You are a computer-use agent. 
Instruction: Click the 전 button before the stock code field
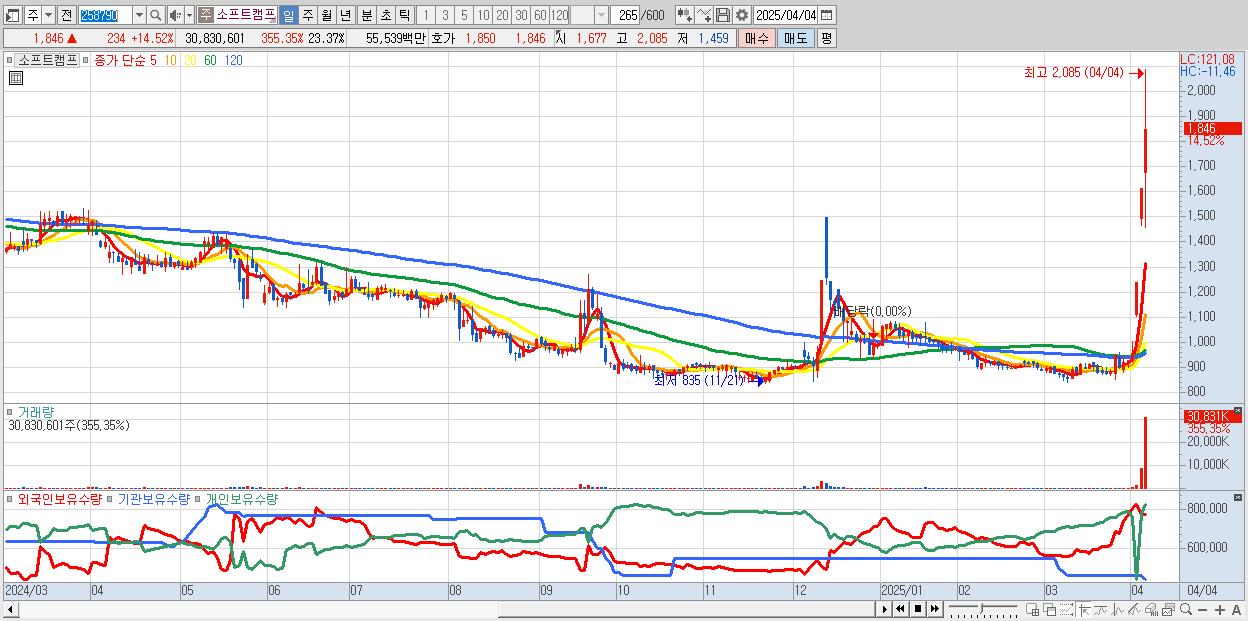[66, 15]
